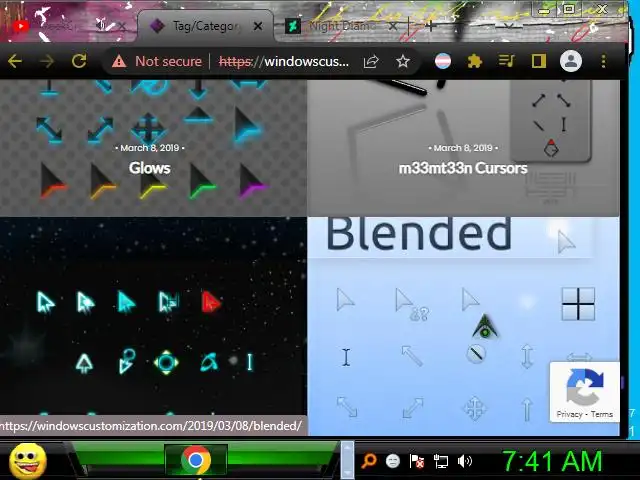
Task: Open a new browser tab
Action: click(430, 26)
